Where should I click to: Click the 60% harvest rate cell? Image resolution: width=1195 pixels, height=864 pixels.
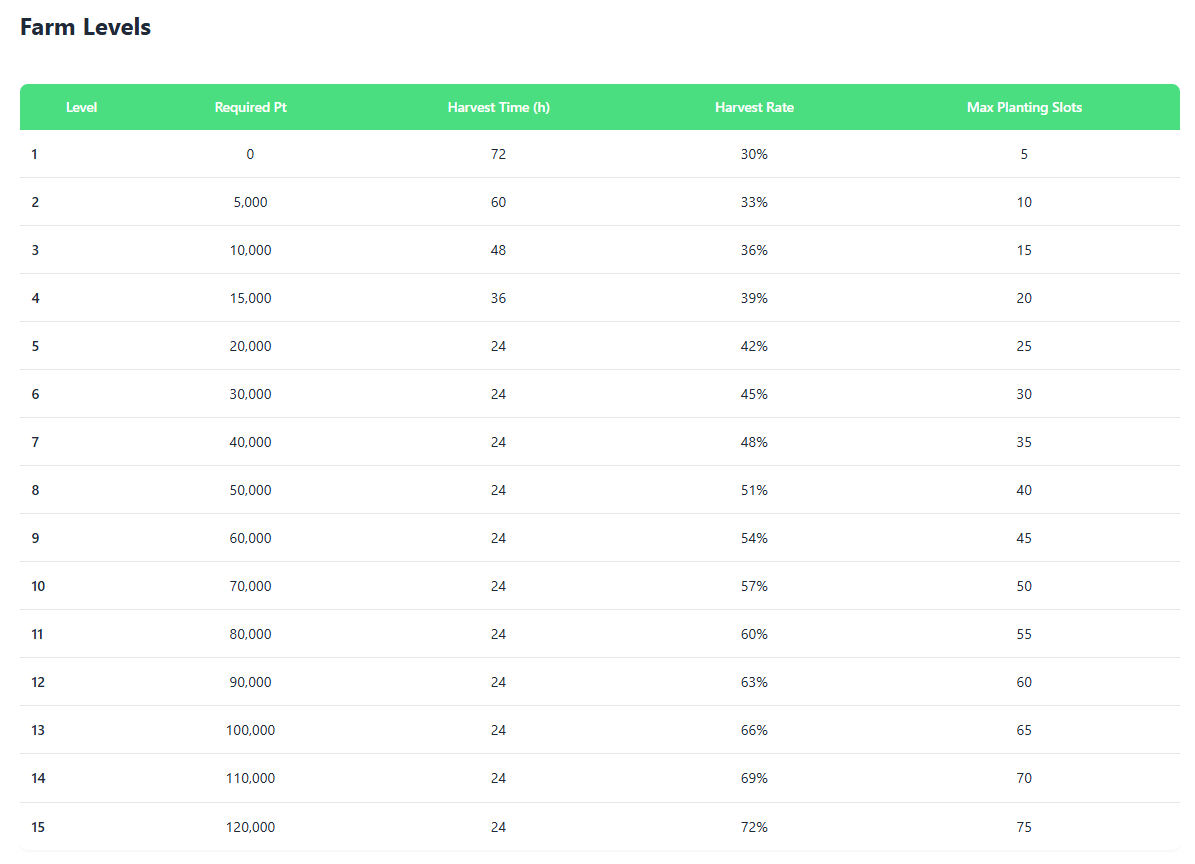(x=754, y=634)
